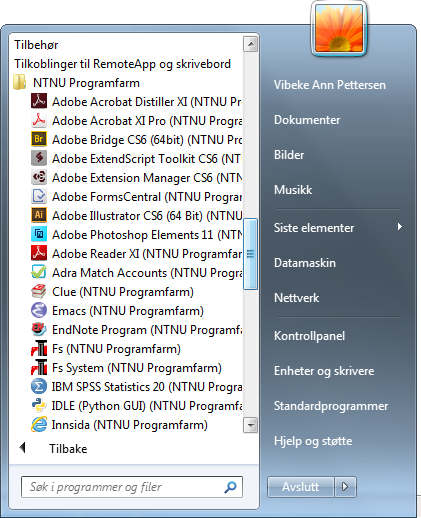
Task: Go back with Tilbake
Action: click(x=68, y=449)
